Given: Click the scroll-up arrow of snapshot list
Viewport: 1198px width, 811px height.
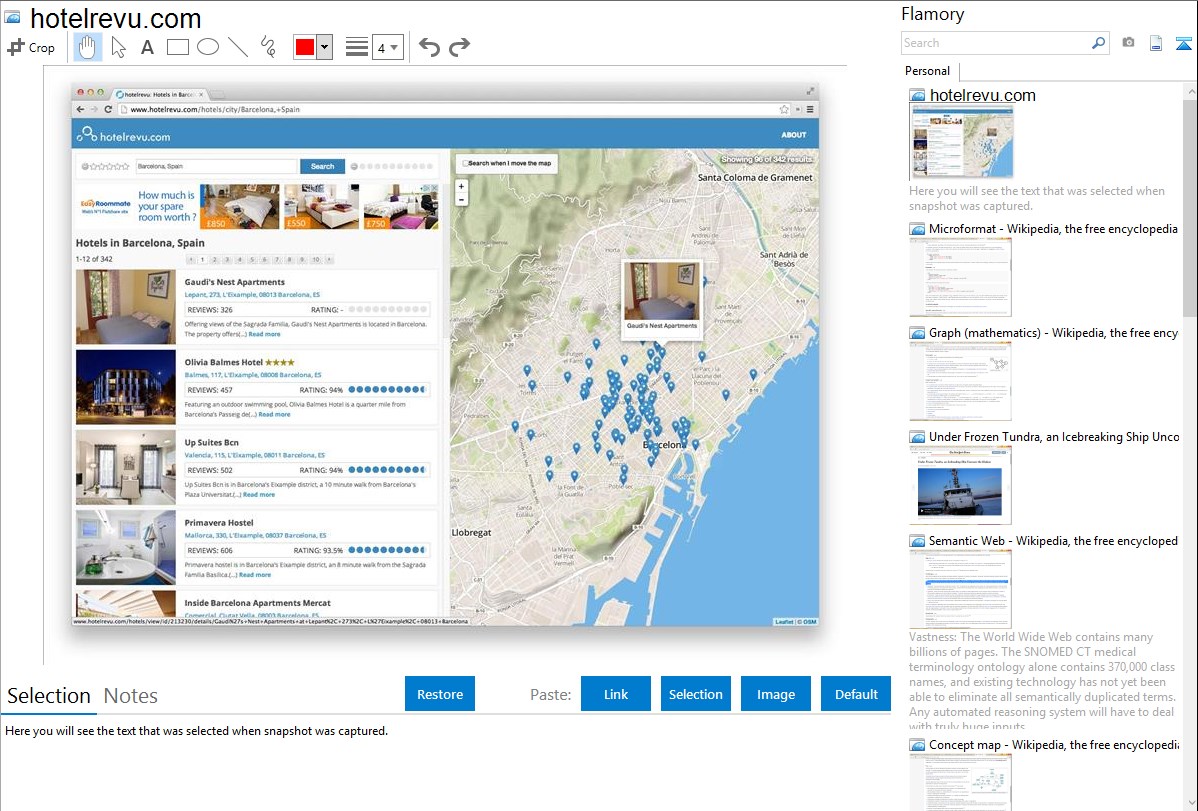Looking at the screenshot, I should 1191,92.
